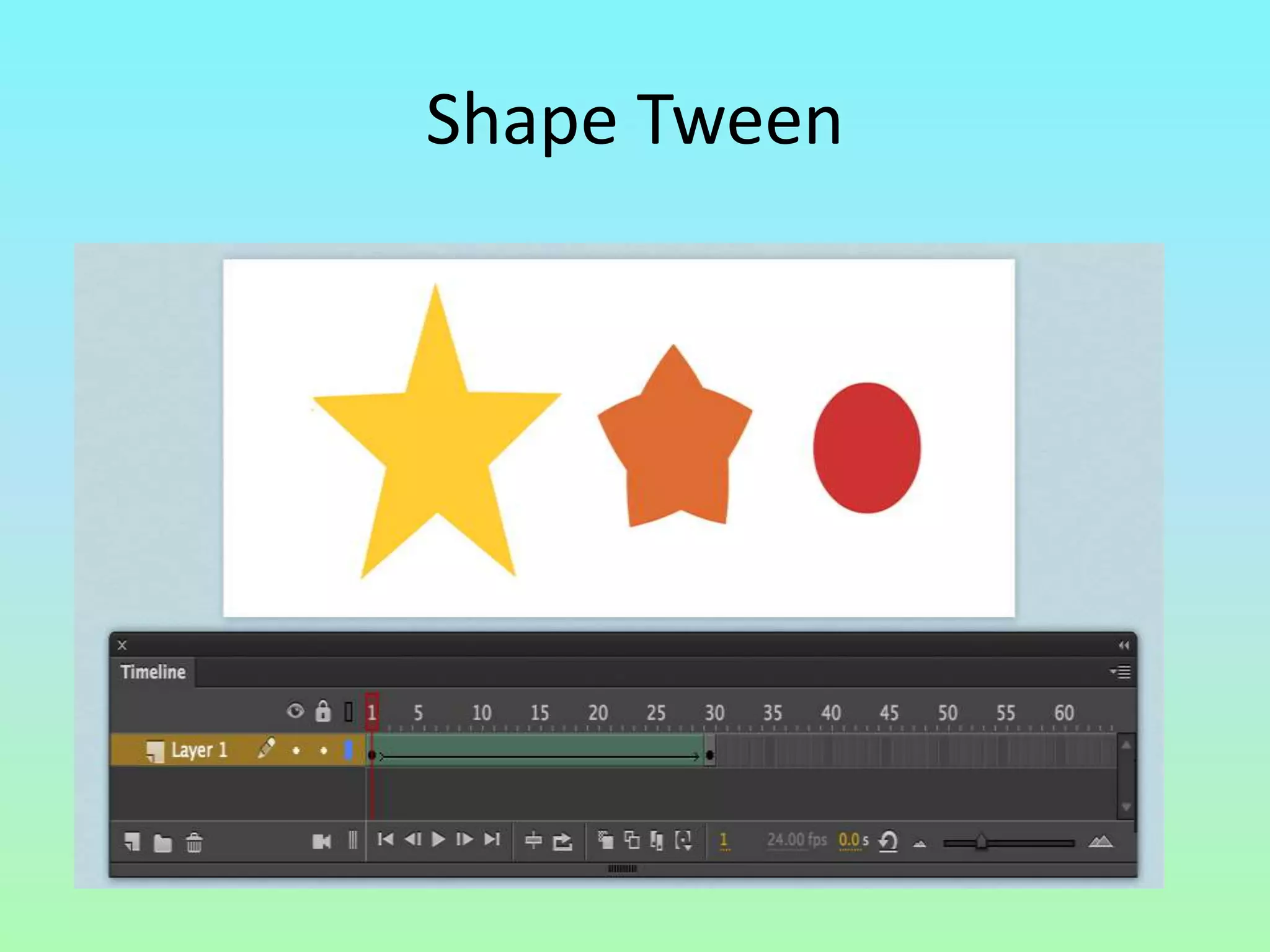Select the Timeline tab
The height and width of the screenshot is (952, 1270).
153,672
